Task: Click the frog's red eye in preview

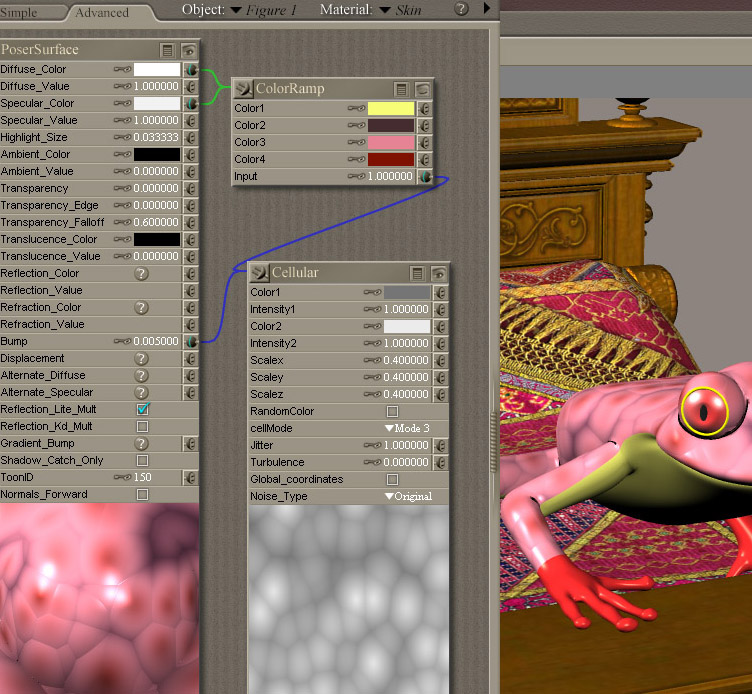Action: point(704,412)
